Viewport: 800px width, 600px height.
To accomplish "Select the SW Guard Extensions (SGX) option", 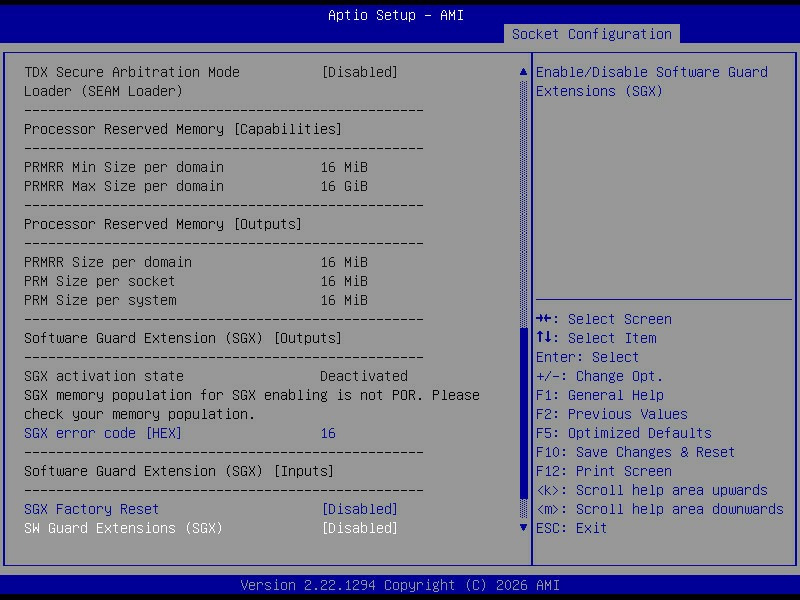I will [123, 528].
